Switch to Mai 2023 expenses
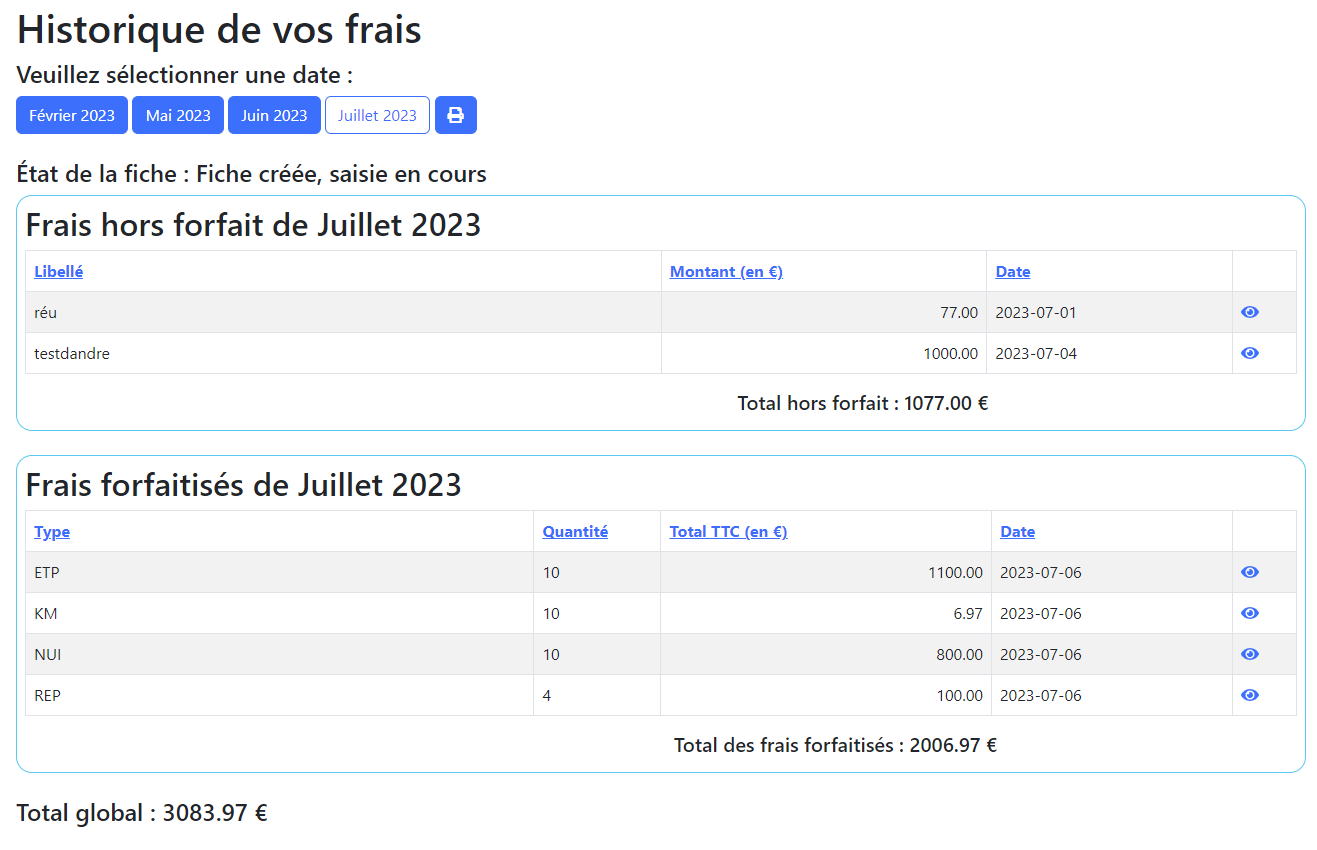Image resolution: width=1317 pixels, height=850 pixels. (x=178, y=115)
